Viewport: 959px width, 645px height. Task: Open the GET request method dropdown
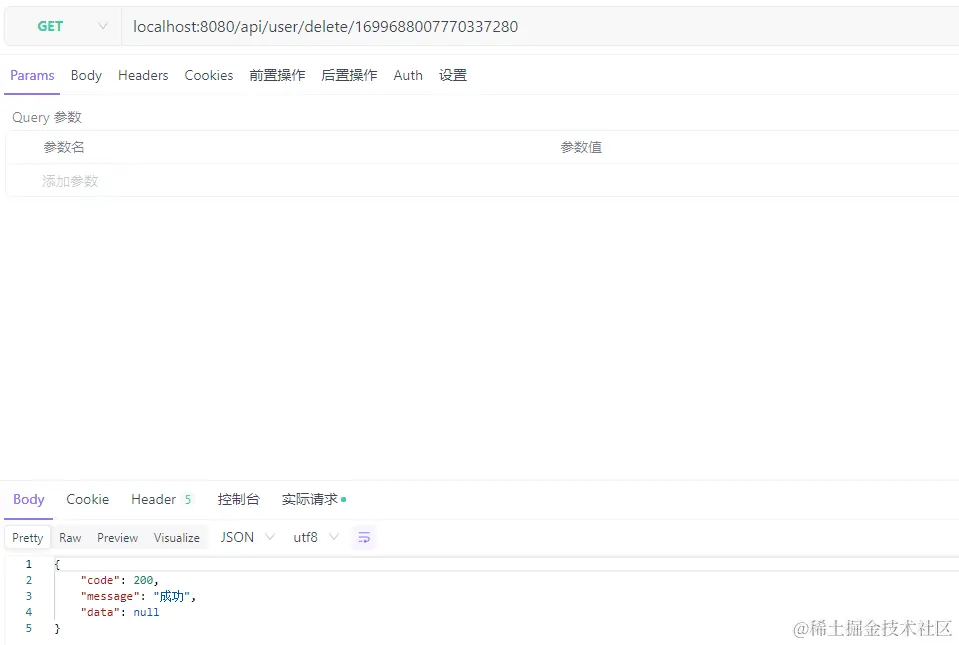click(64, 26)
